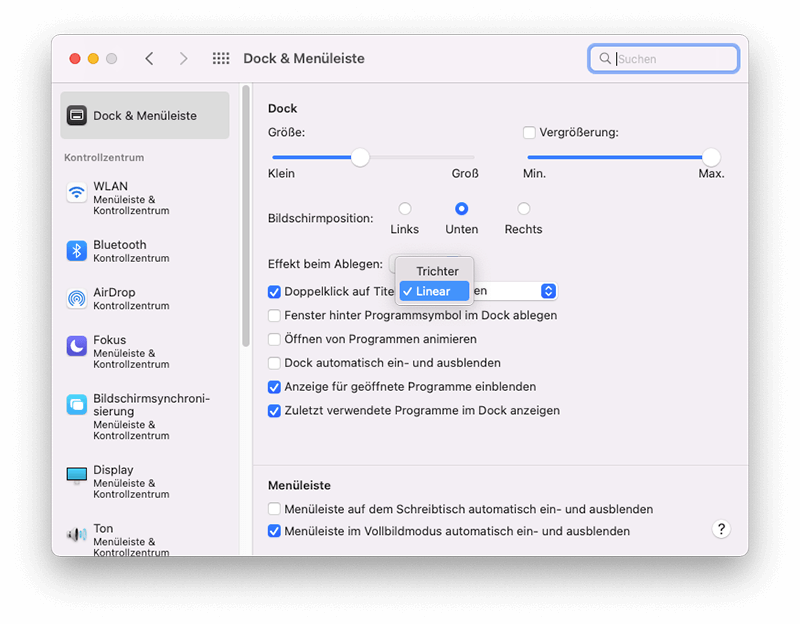Click the Dock & Menüleiste sidebar icon
This screenshot has width=800, height=624.
77,115
